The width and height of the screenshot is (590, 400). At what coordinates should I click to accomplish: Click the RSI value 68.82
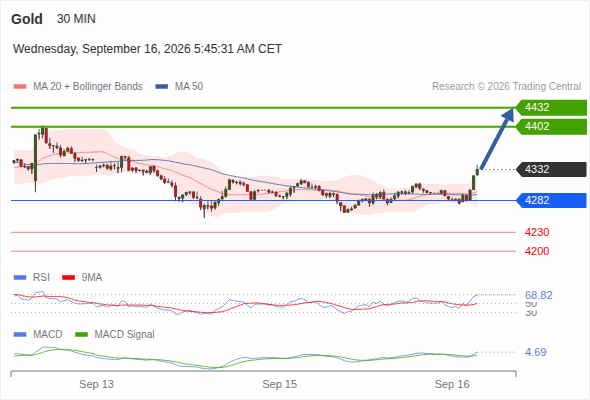[x=539, y=295]
